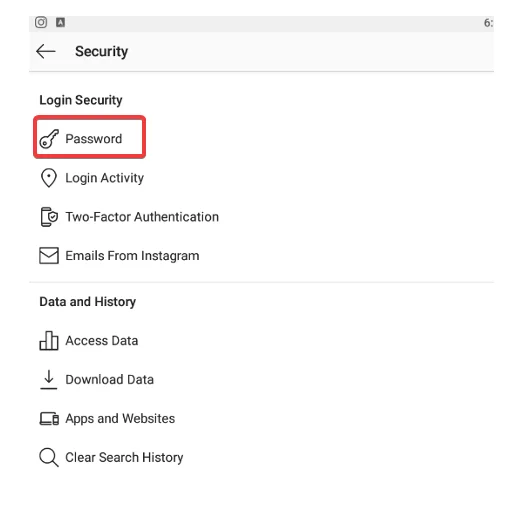Tap the Security page title
Screen dimensions: 519x509
pos(101,52)
